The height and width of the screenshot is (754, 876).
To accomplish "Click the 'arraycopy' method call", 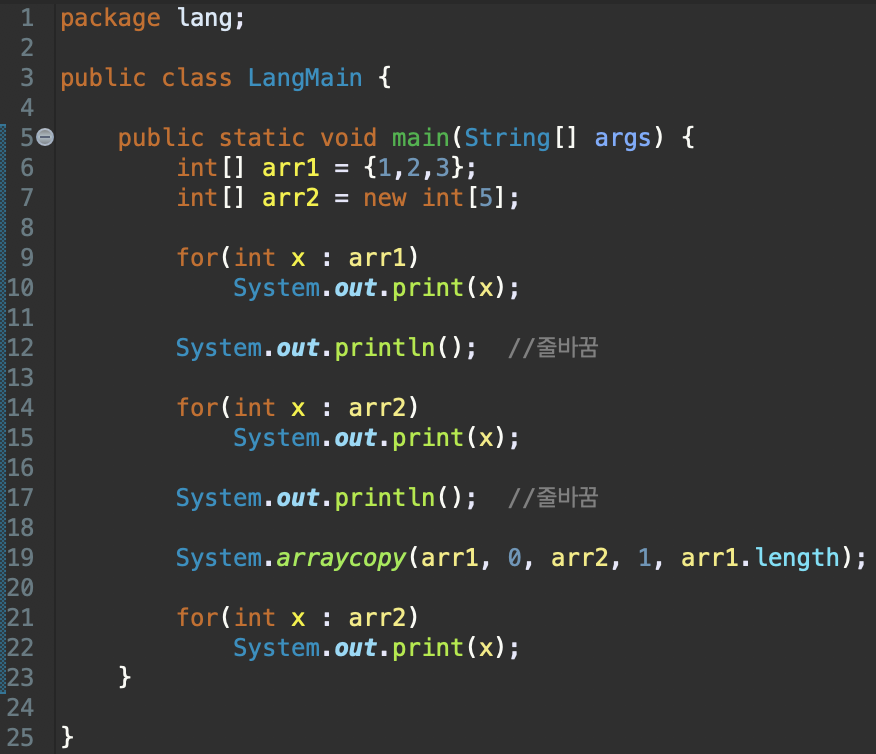I will [341, 558].
